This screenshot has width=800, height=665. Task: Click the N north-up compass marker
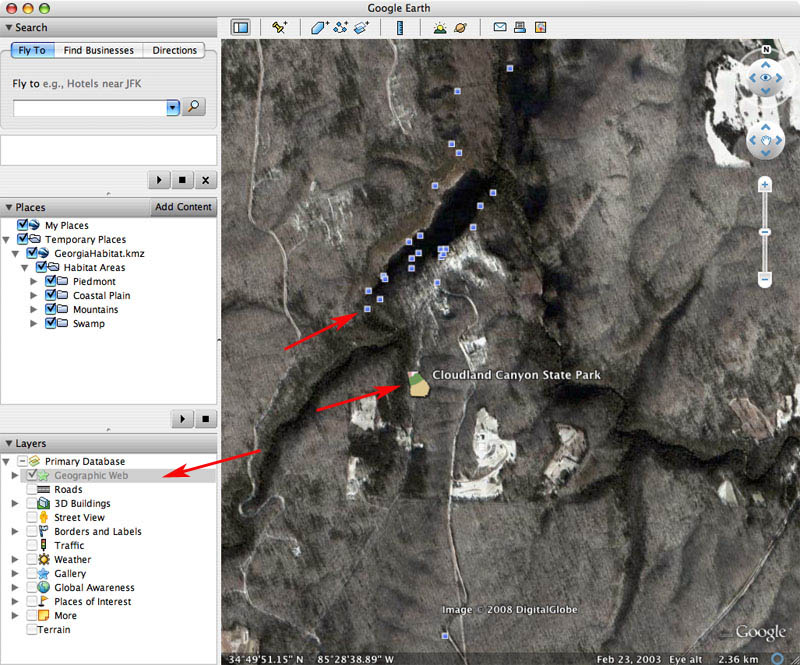tap(766, 50)
